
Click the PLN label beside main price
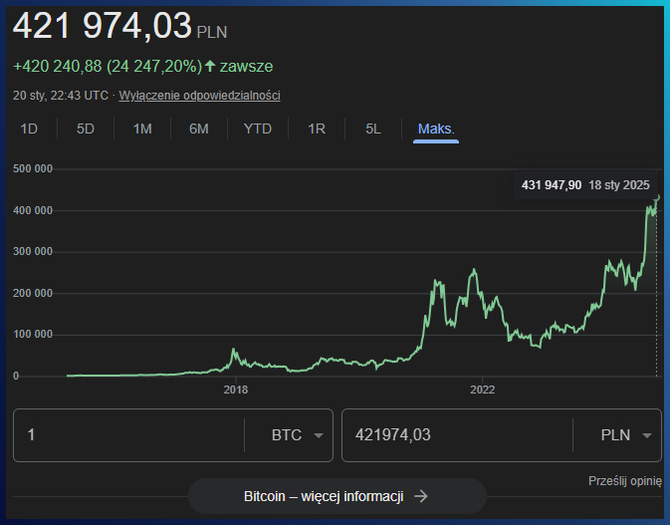[212, 32]
